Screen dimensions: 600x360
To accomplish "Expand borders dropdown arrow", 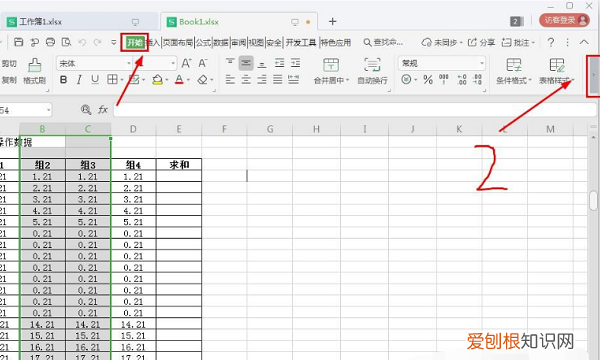I will pos(122,80).
